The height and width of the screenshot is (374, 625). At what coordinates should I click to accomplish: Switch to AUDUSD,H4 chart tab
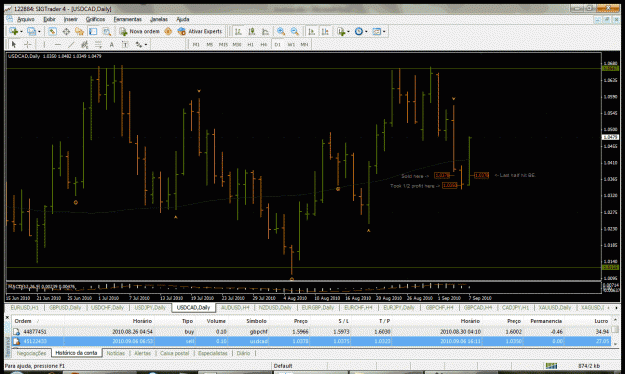[x=236, y=307]
